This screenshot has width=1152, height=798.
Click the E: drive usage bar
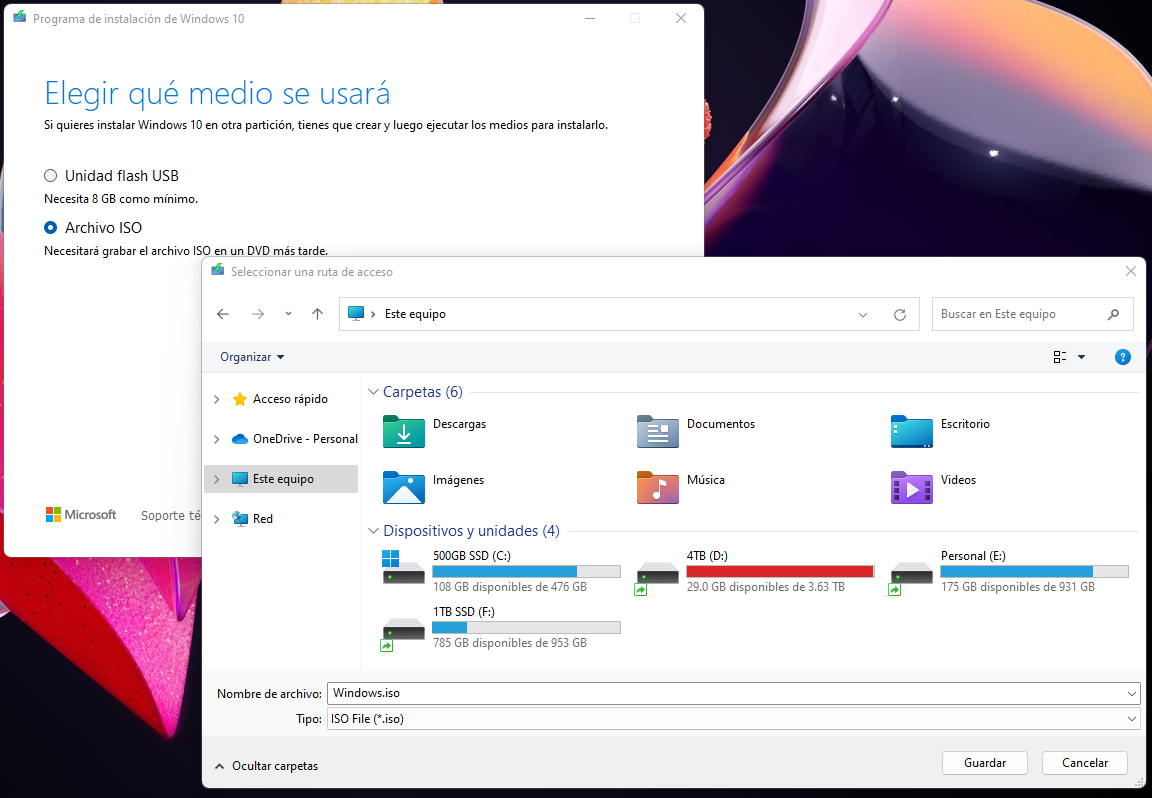[1034, 572]
